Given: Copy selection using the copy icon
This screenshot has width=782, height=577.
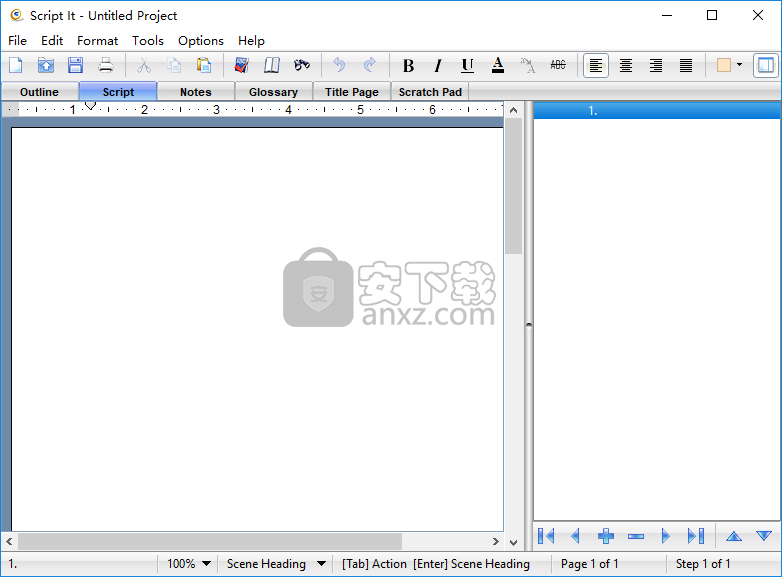Looking at the screenshot, I should pos(174,65).
